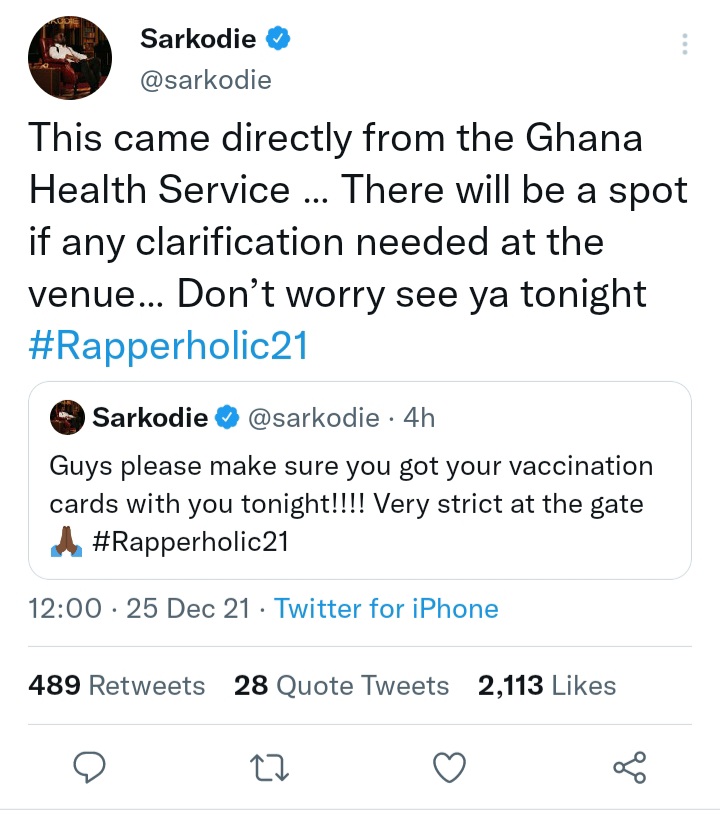Click the blue verified badge beside Sarkodie
The image size is (720, 820).
click(278, 38)
